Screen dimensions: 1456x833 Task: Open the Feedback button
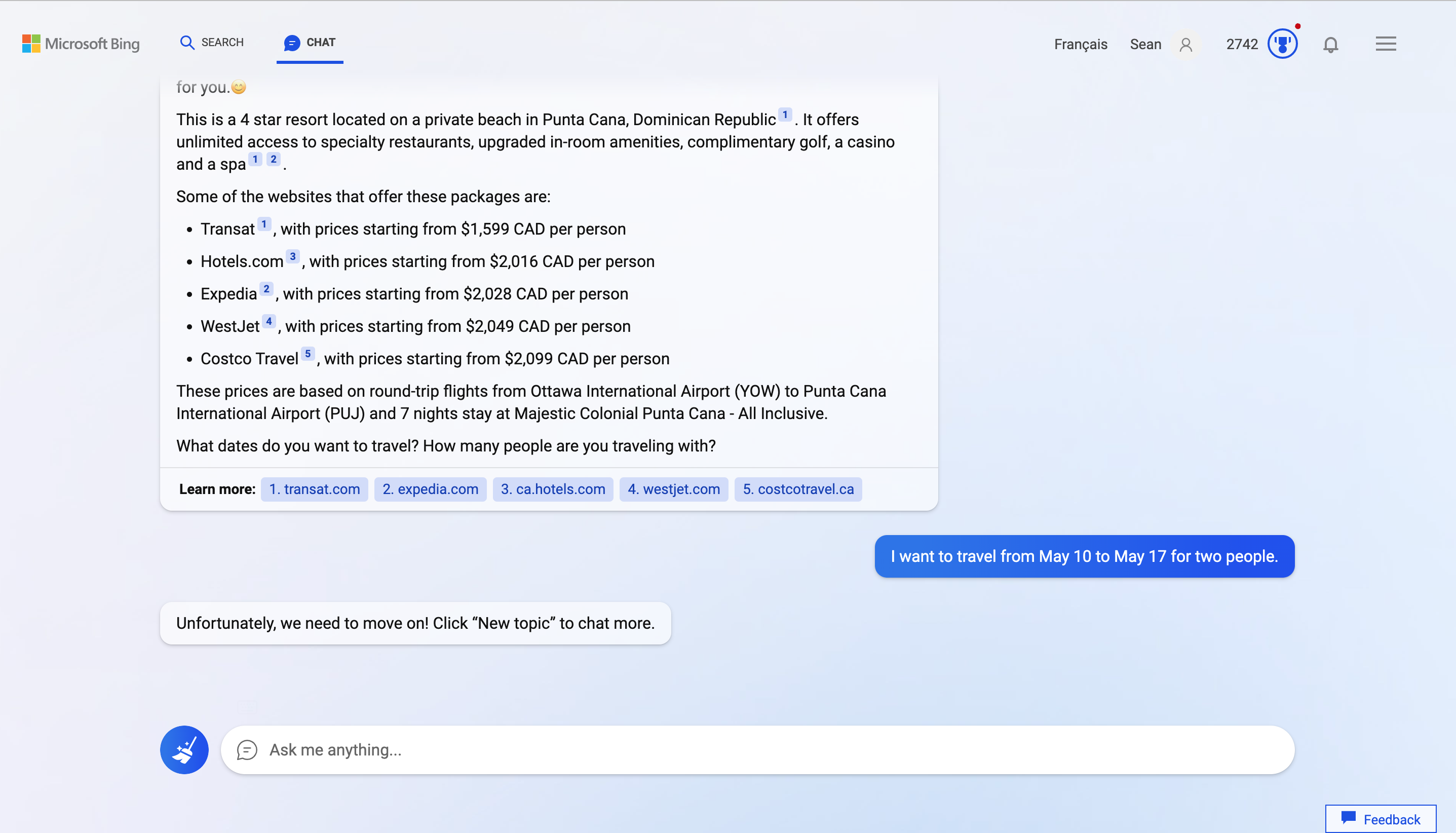click(x=1380, y=819)
